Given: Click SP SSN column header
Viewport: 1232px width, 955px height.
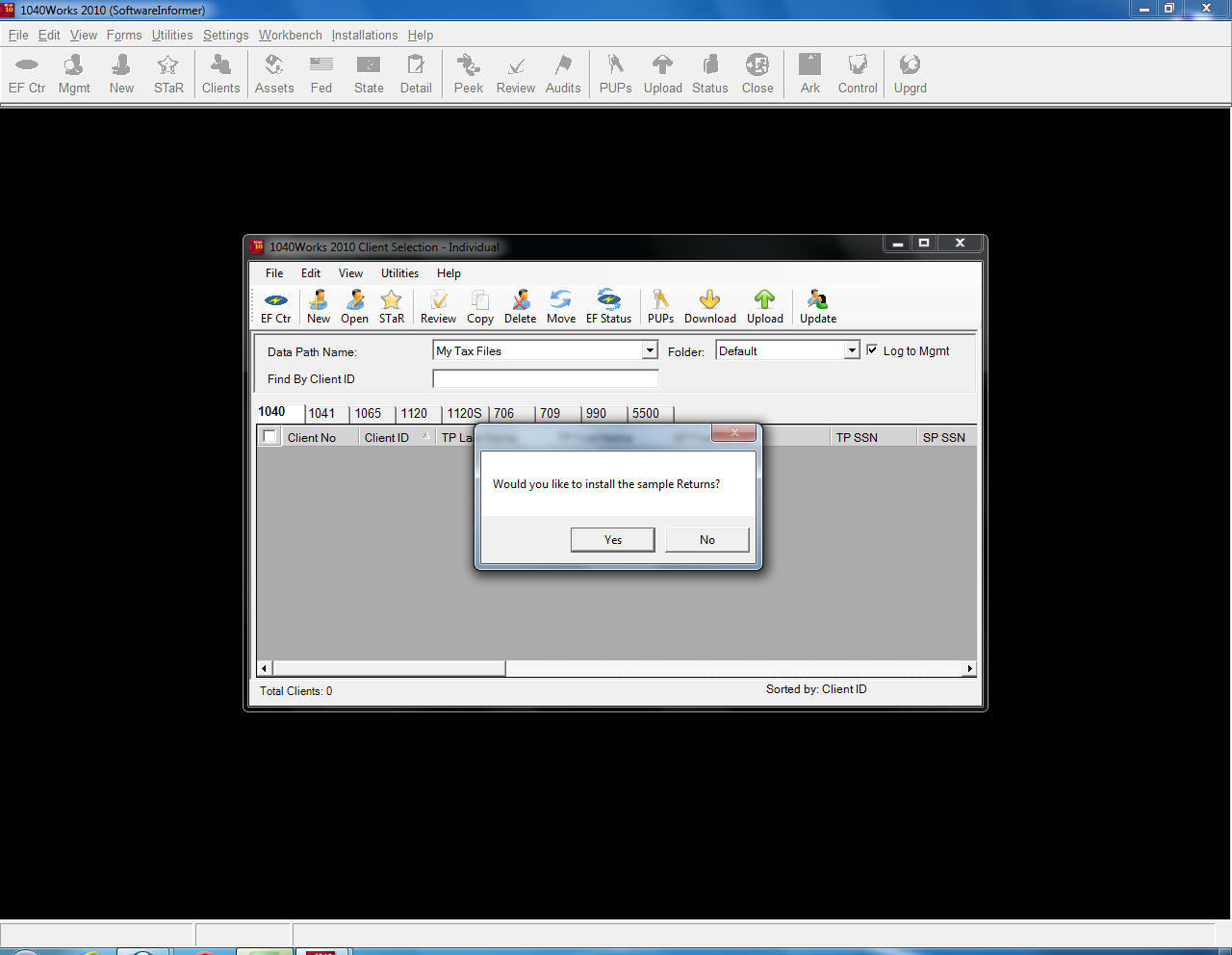Looking at the screenshot, I should (945, 437).
